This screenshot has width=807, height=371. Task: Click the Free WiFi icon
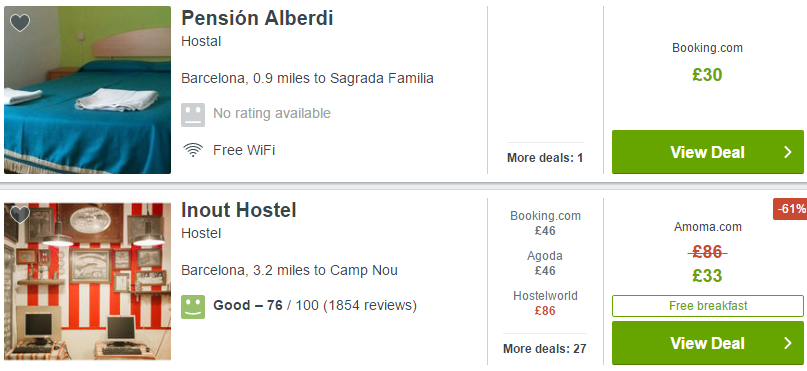pos(193,150)
